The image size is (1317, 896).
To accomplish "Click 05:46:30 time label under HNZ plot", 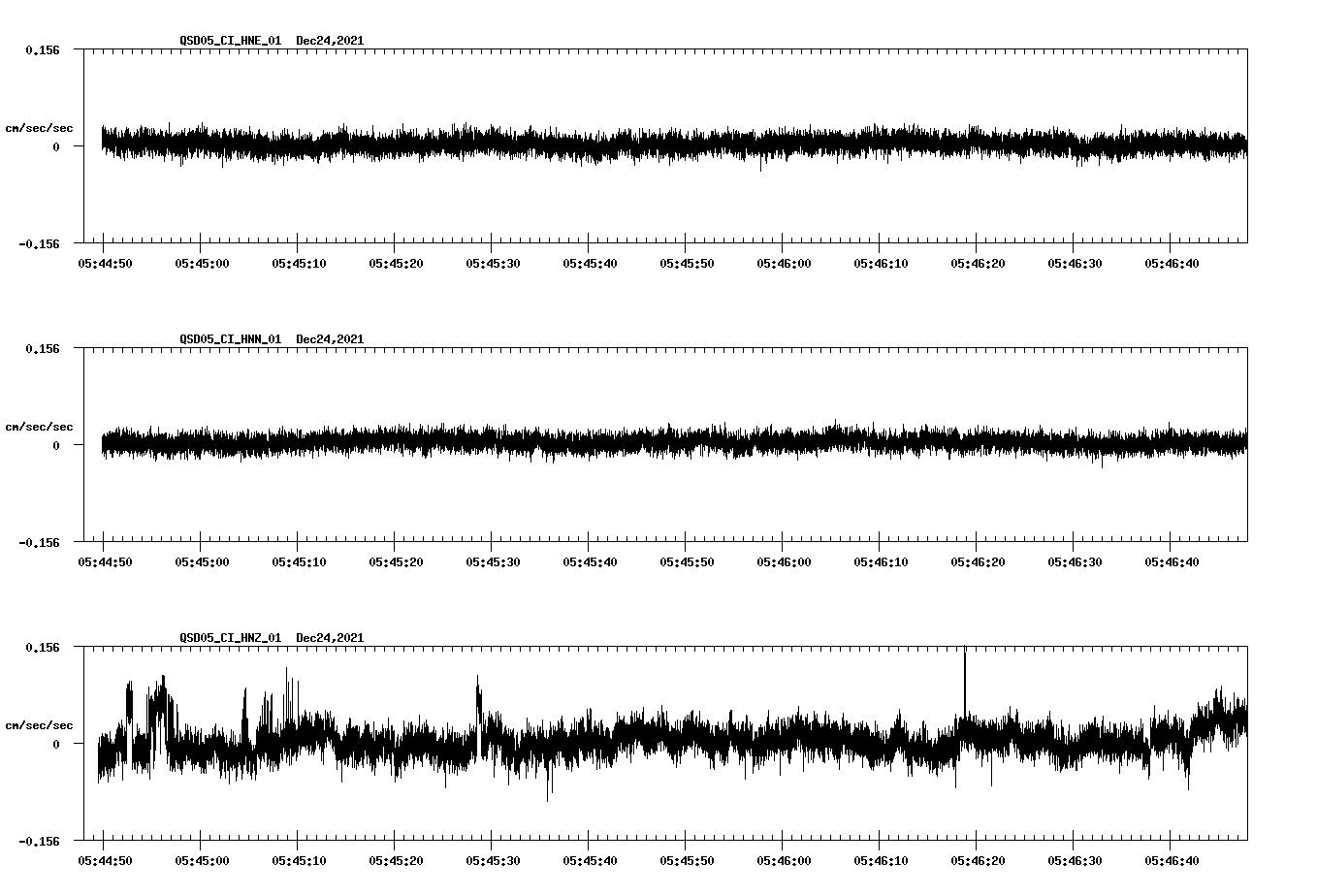I will [1074, 861].
